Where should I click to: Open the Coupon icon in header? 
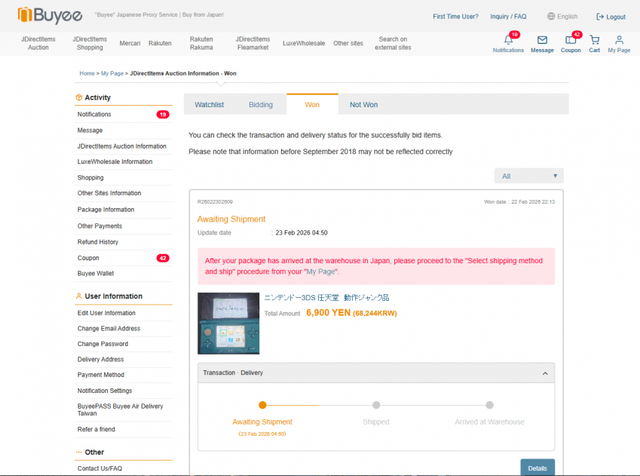[570, 41]
